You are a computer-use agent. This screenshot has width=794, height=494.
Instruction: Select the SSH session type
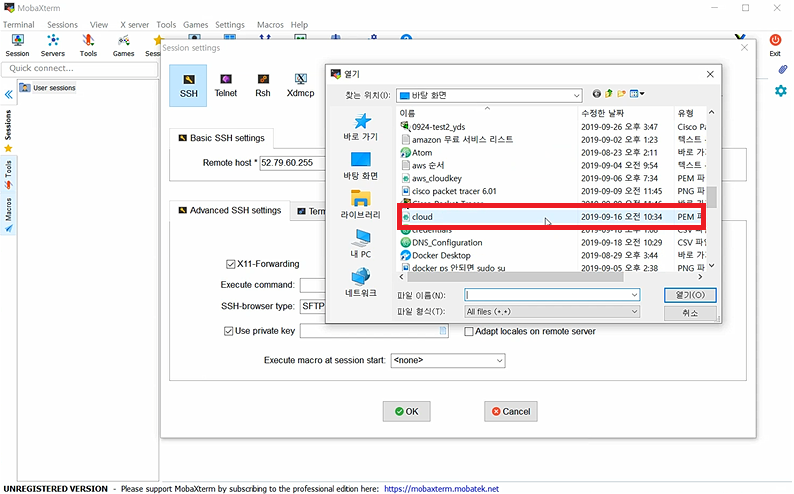188,85
